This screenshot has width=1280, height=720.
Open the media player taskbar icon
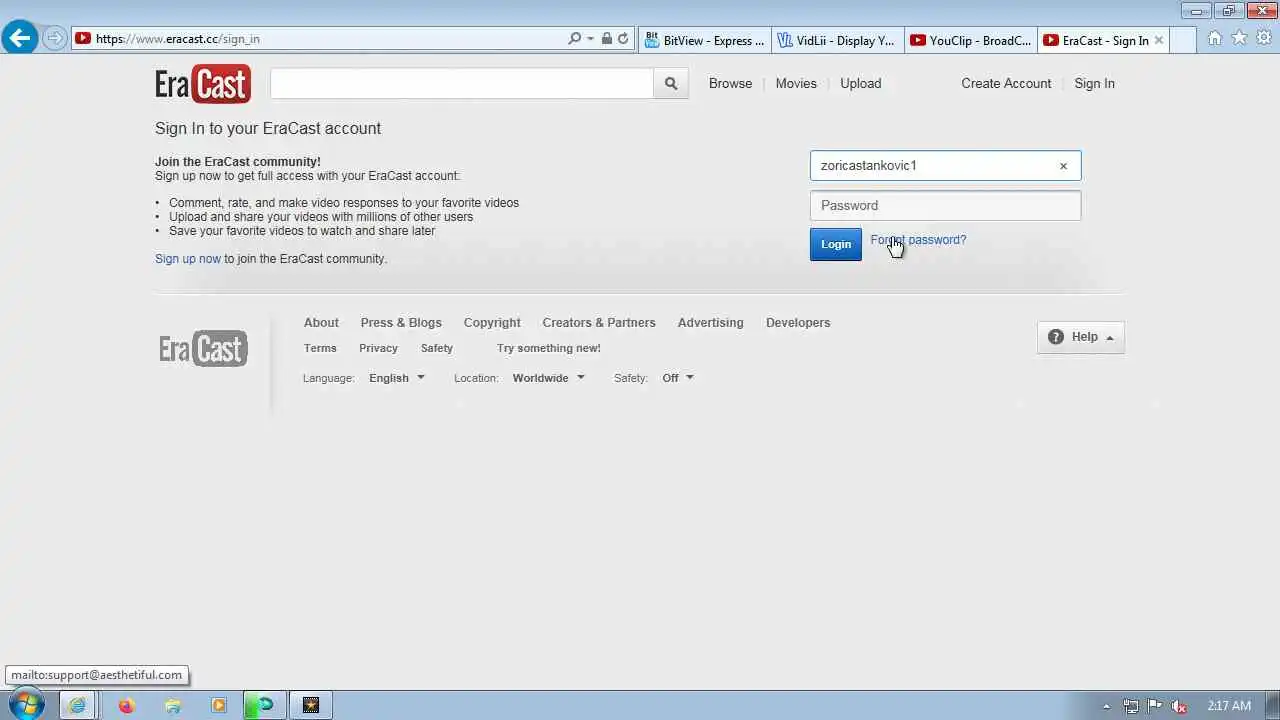click(219, 705)
